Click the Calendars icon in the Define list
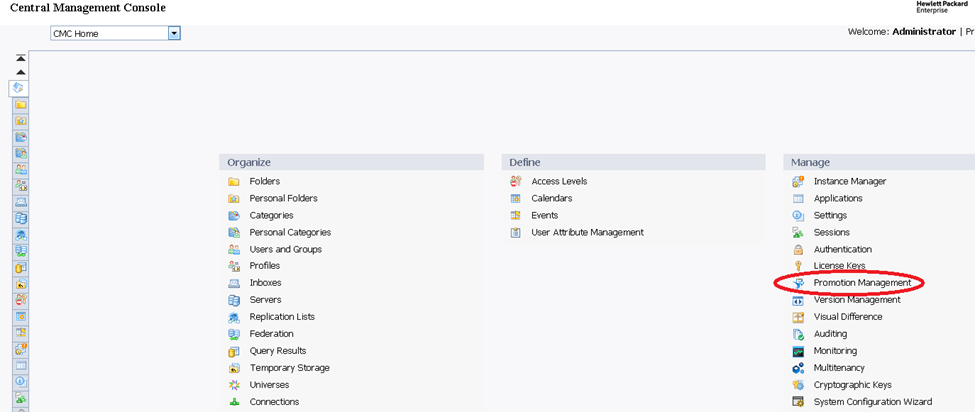The image size is (975, 412). tap(516, 199)
